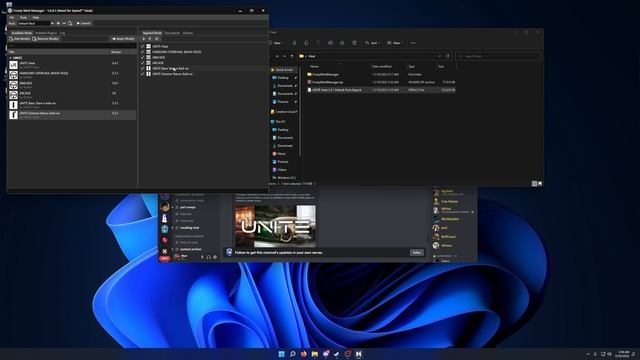Image resolution: width=640 pixels, height=360 pixels.
Task: Move selected applied mod down arrow
Action: (144, 39)
